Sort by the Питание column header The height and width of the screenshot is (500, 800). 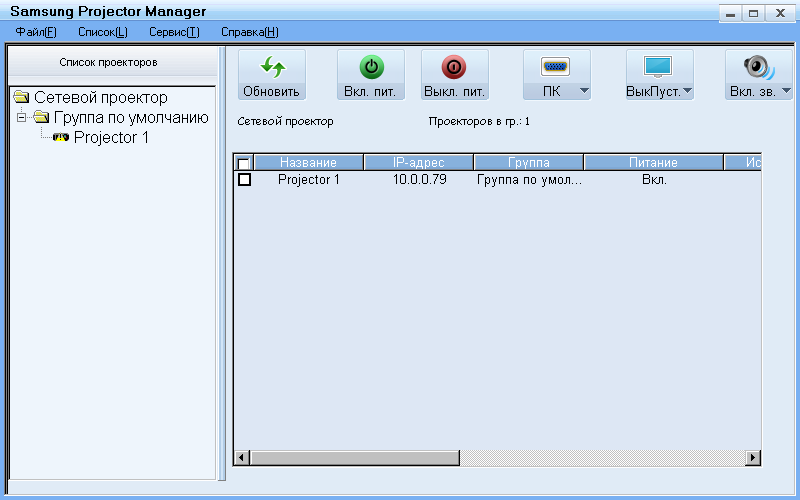coord(654,162)
